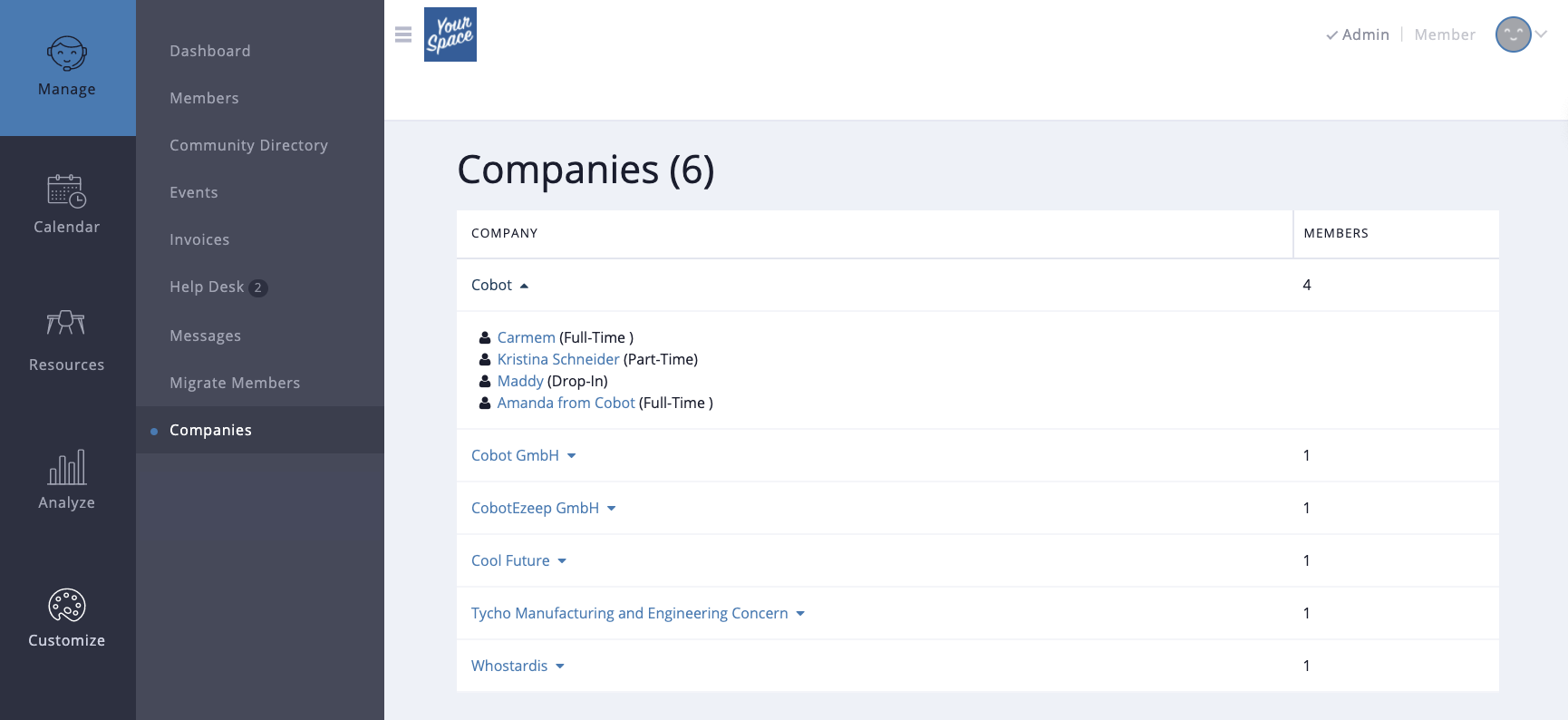Viewport: 1568px width, 720px height.
Task: Open Invoices in the sidebar
Action: pyautogui.click(x=199, y=239)
